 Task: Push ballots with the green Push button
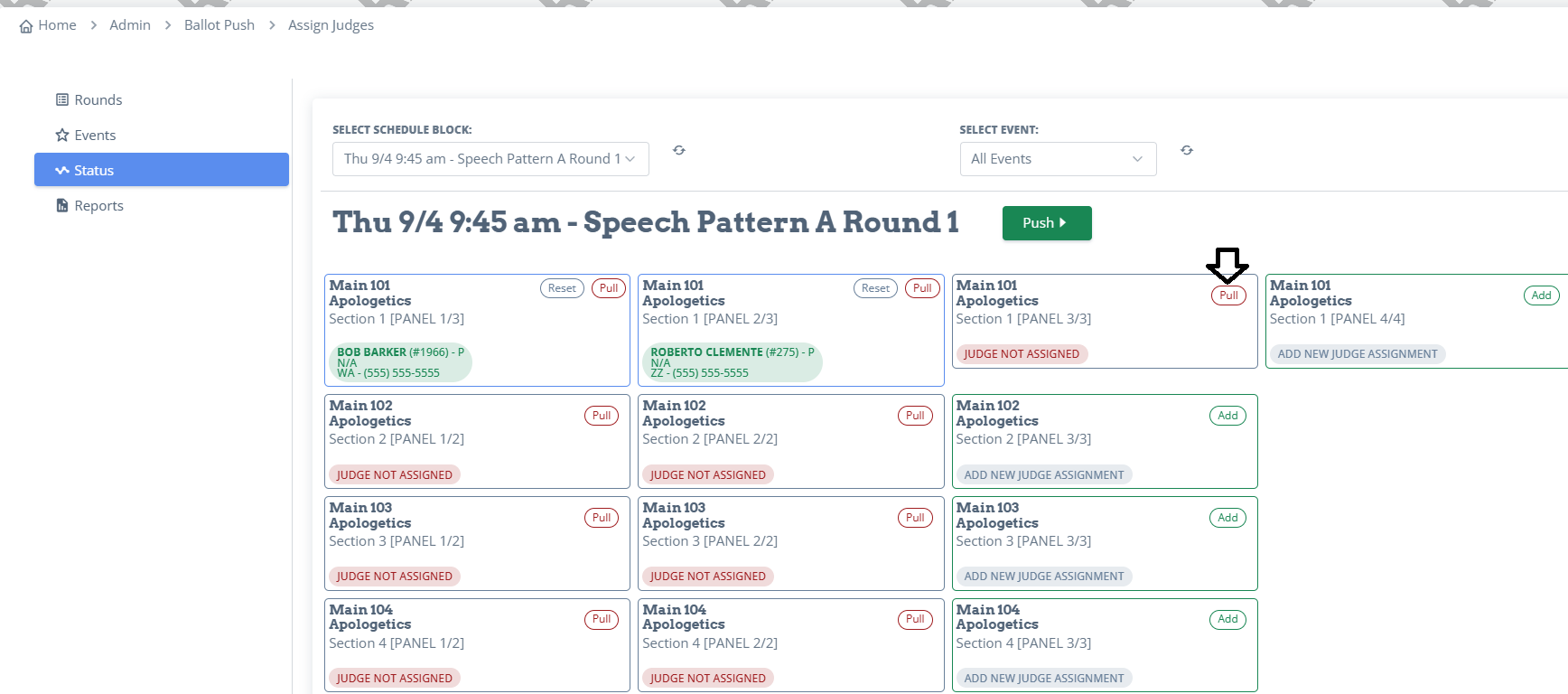coord(1047,223)
